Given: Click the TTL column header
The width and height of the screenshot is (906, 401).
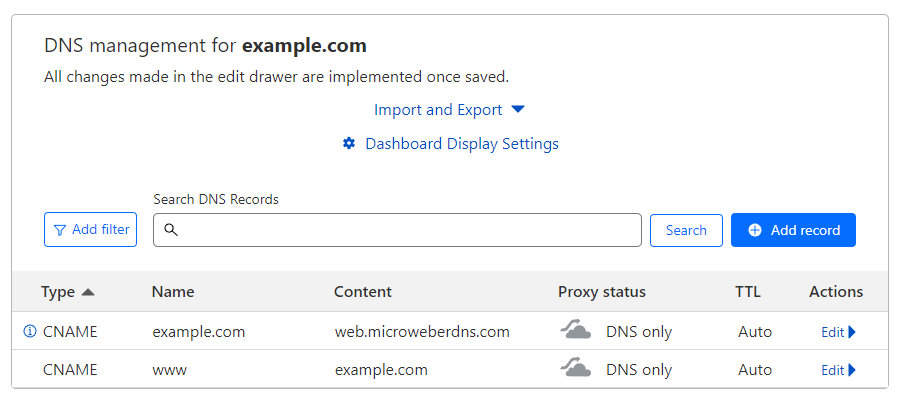Looking at the screenshot, I should coord(748,292).
